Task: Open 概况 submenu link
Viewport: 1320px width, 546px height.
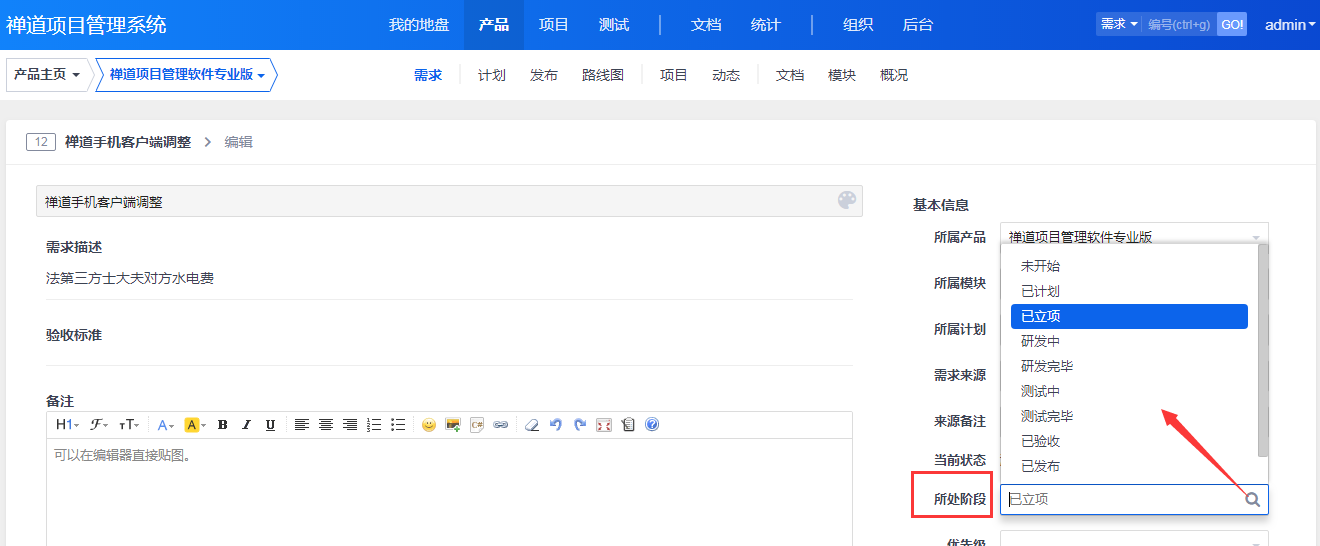Action: (894, 75)
